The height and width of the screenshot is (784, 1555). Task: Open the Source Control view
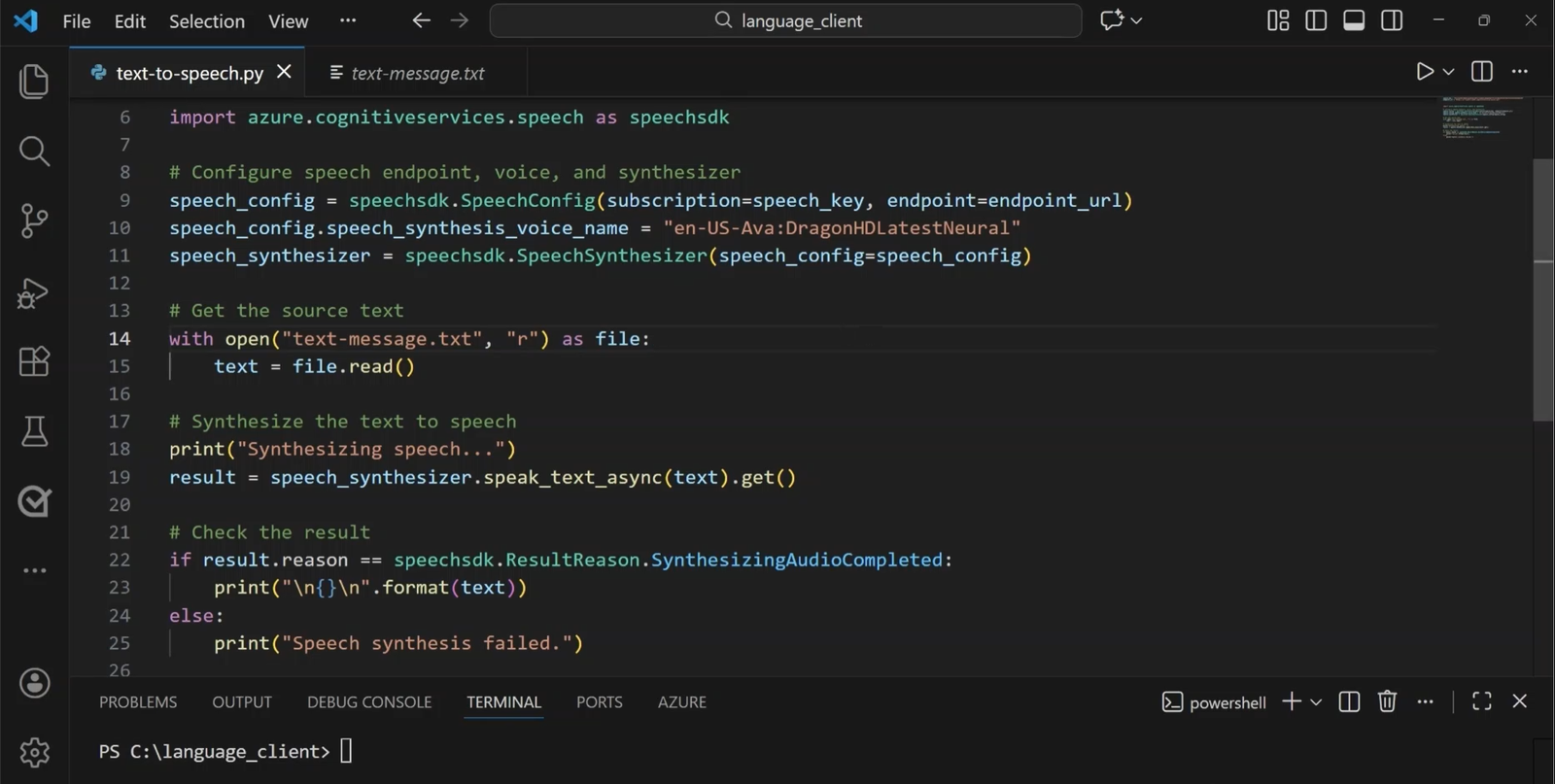(x=34, y=222)
